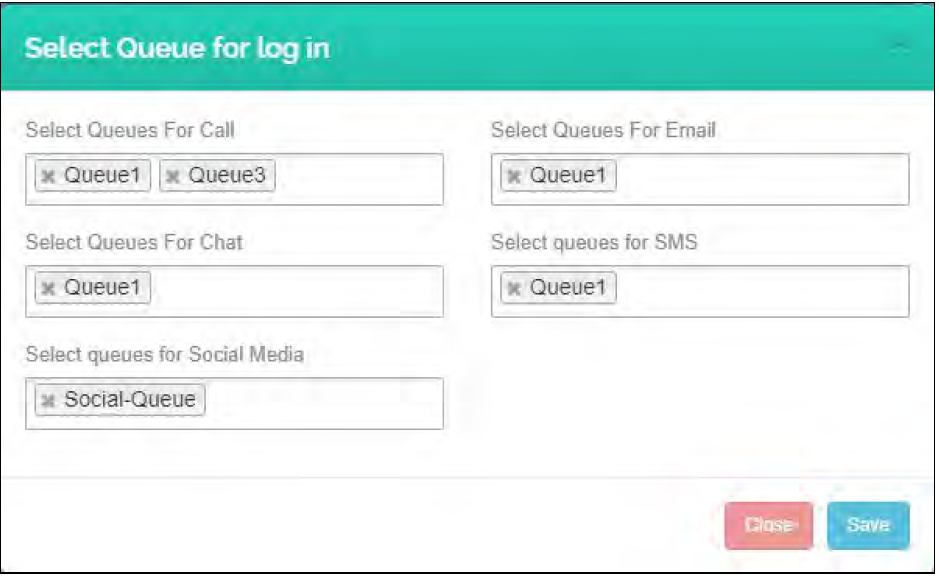Remove Queue1 tag from Chat queues
The image size is (939, 577).
47,289
